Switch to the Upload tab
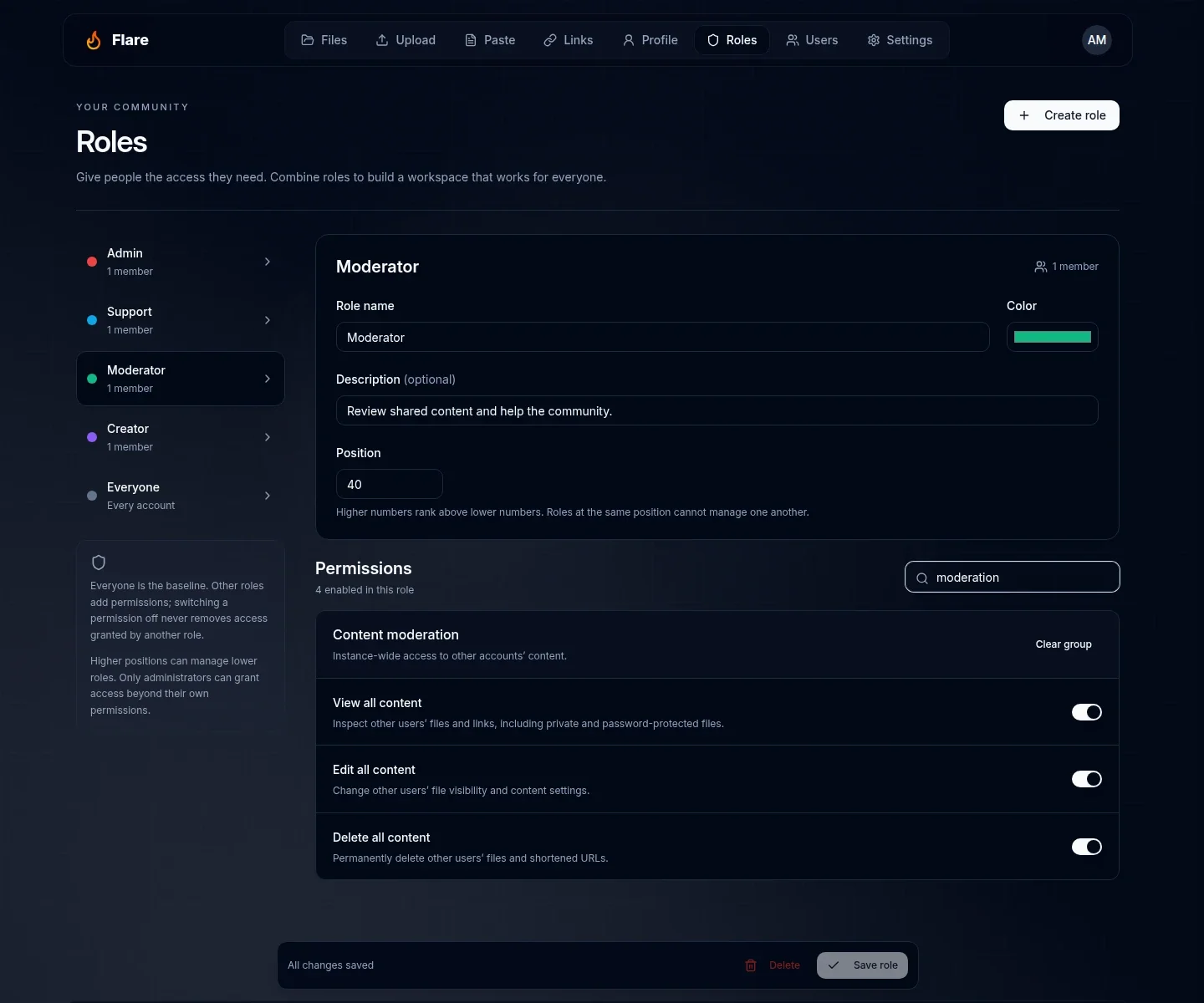1204x1003 pixels. pyautogui.click(x=406, y=40)
